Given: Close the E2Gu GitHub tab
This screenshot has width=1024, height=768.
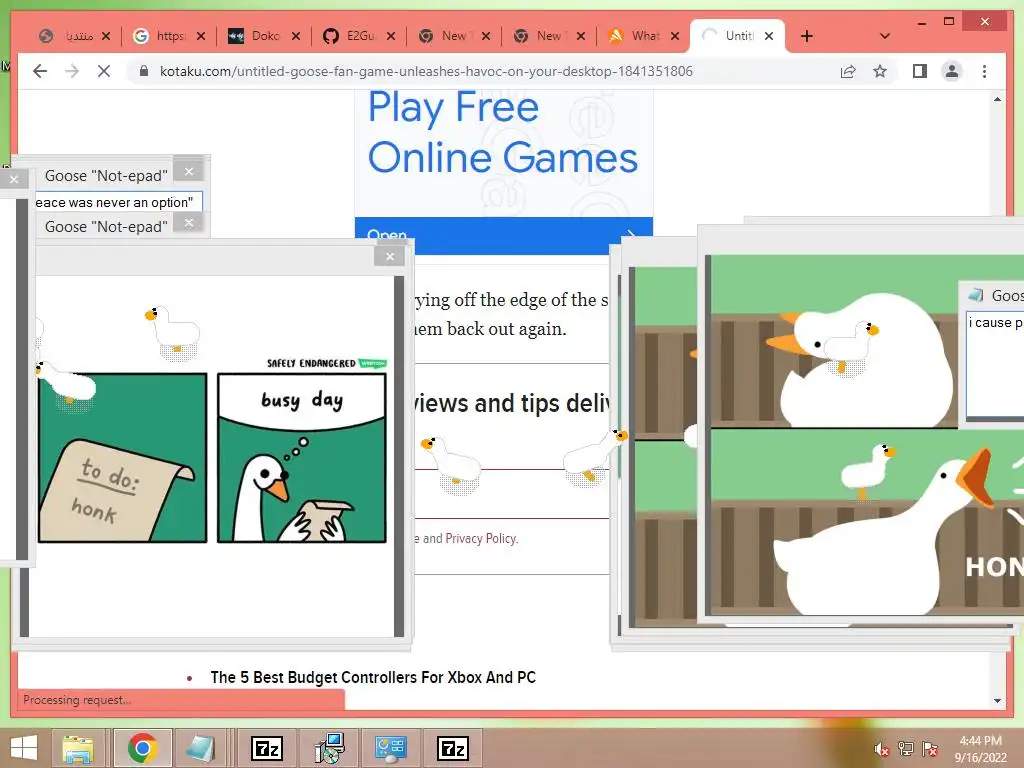Looking at the screenshot, I should tap(391, 36).
